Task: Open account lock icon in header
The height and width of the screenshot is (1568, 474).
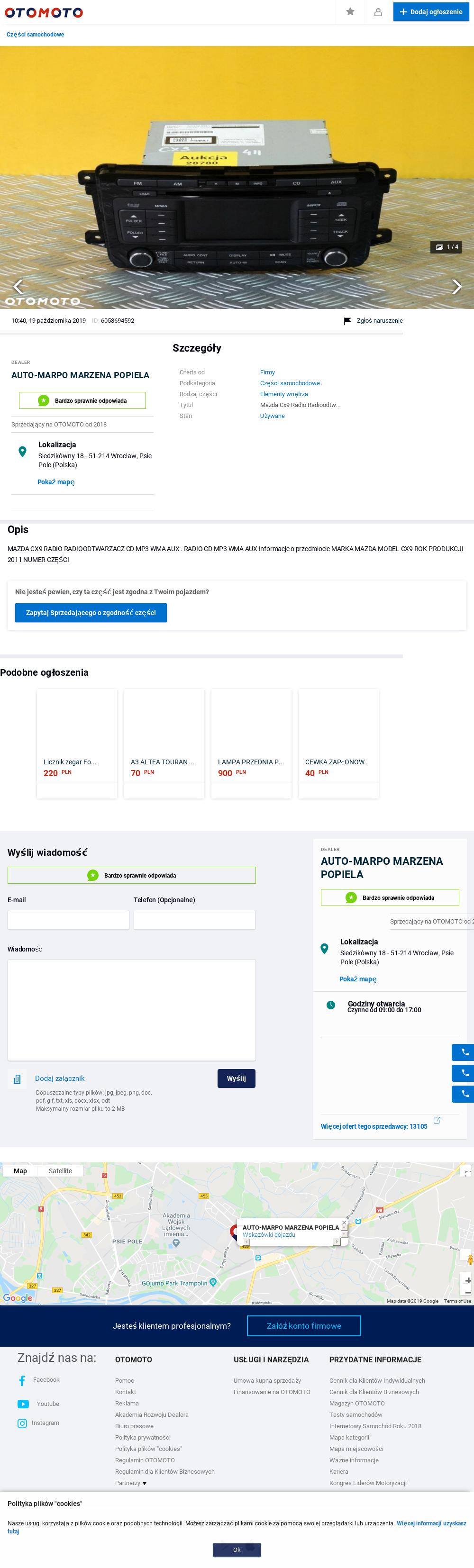Action: pos(378,12)
